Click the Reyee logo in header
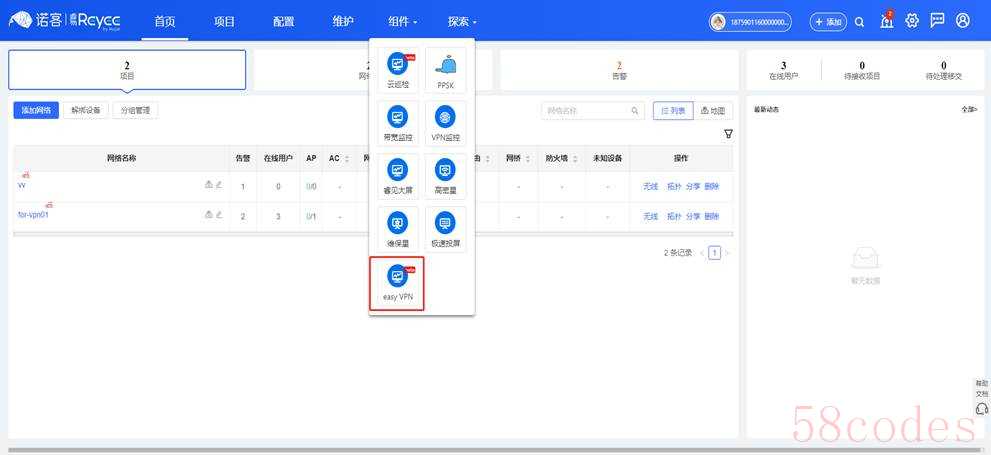Screen dimensions: 991x455 (x=64, y=21)
